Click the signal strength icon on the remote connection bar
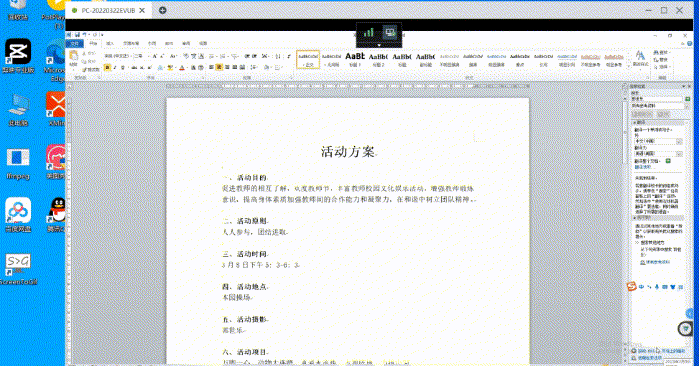 (368, 33)
